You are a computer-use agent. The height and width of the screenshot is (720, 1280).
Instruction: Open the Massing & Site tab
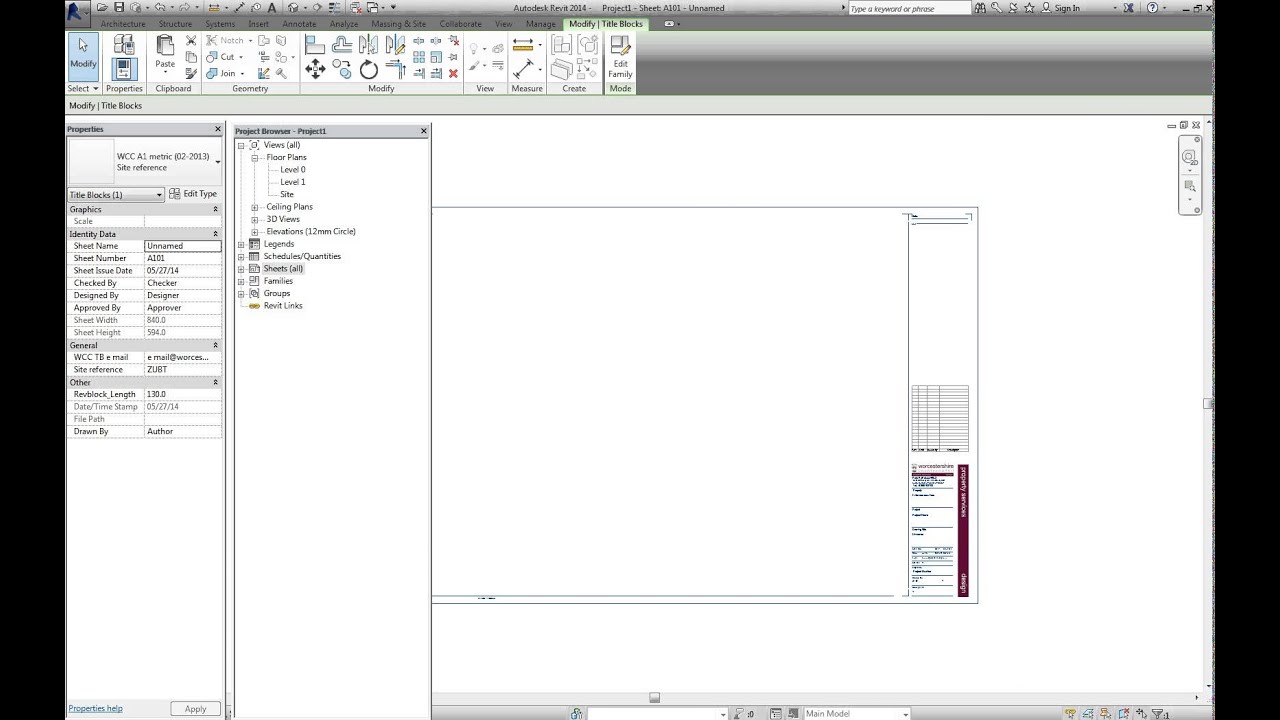pyautogui.click(x=398, y=24)
